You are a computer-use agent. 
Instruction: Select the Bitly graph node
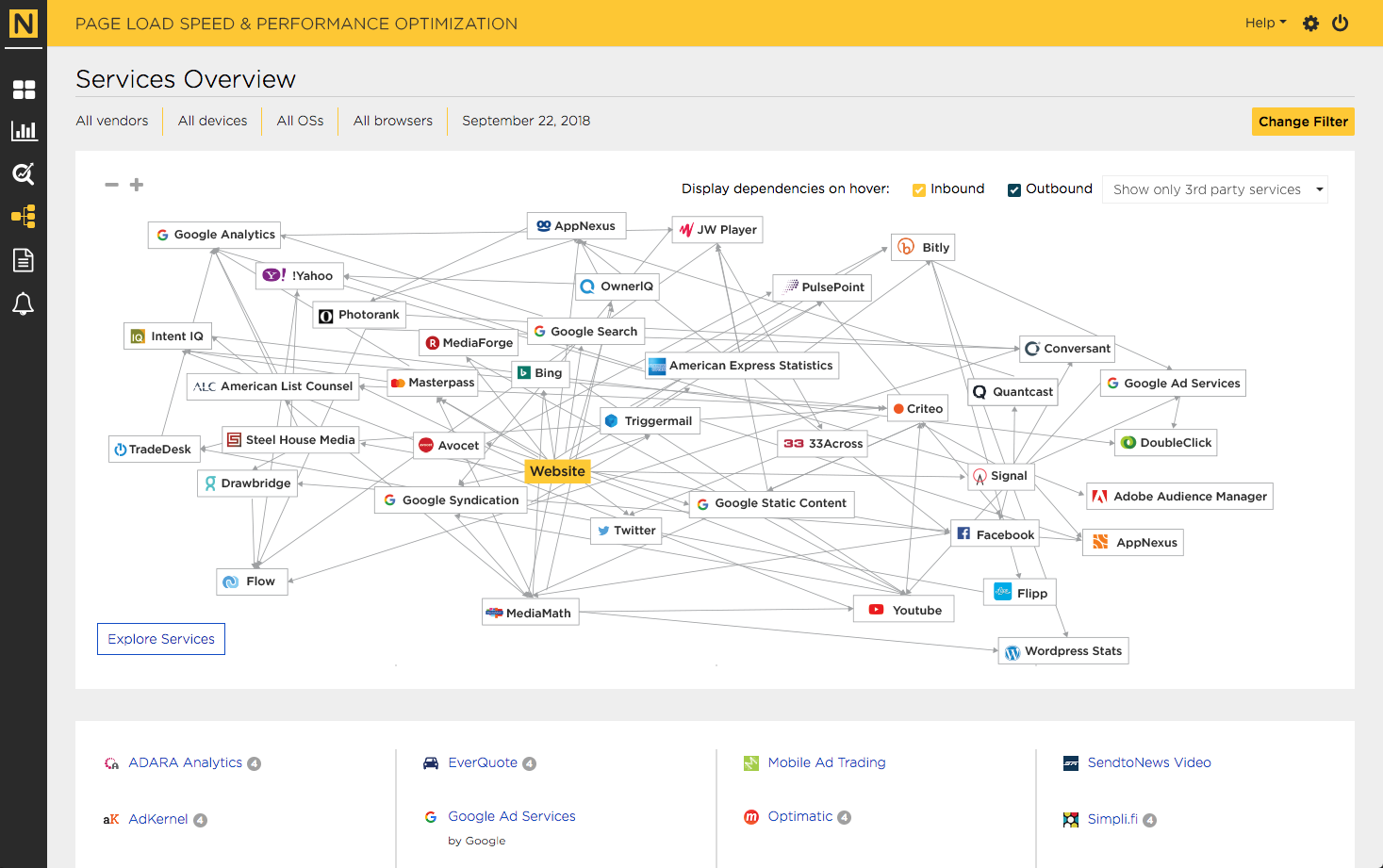point(923,248)
